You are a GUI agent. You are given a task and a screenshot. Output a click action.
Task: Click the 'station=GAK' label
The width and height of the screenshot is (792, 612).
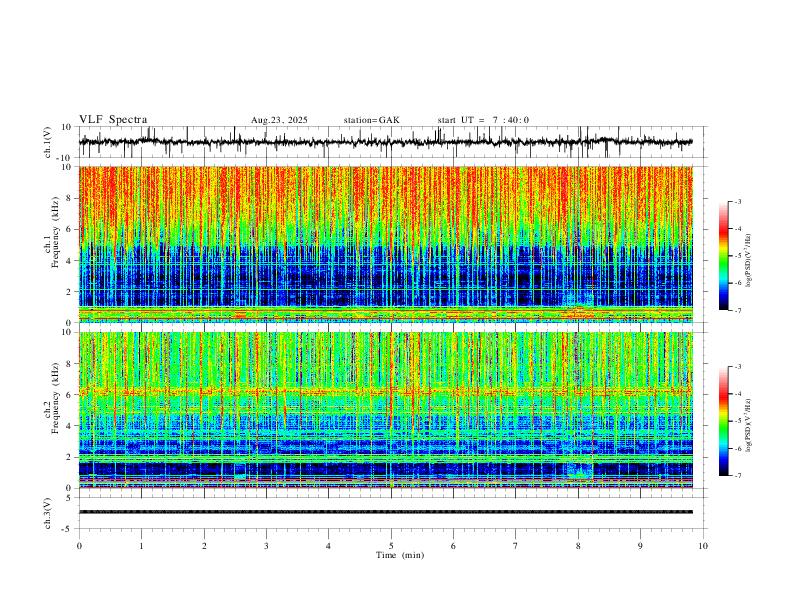(371, 120)
